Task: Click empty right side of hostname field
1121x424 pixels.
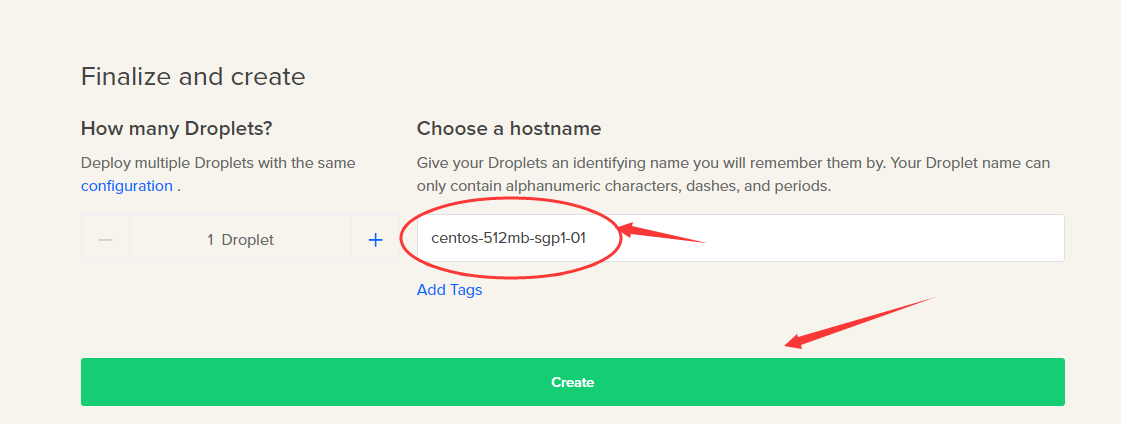Action: click(x=894, y=238)
